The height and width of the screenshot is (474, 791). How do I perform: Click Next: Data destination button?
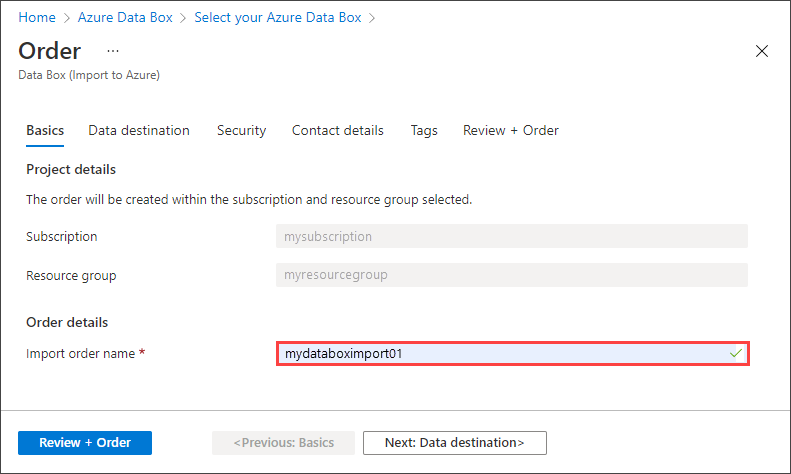tap(454, 442)
